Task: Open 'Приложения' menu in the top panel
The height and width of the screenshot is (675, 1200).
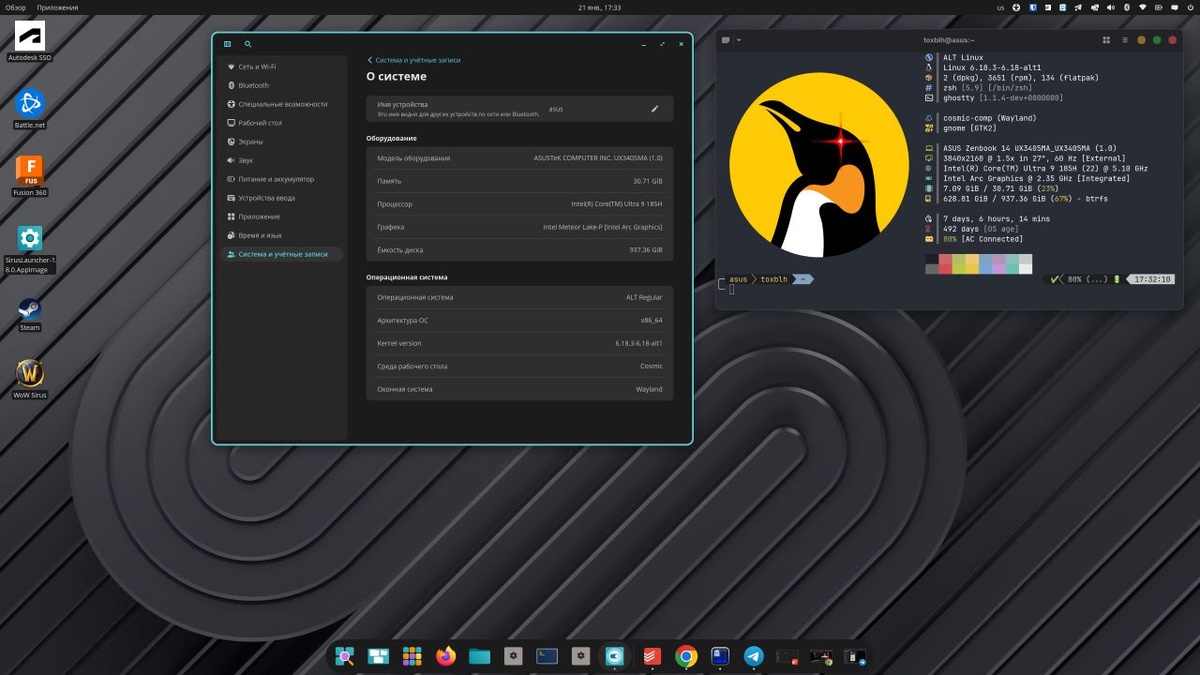Action: (59, 8)
